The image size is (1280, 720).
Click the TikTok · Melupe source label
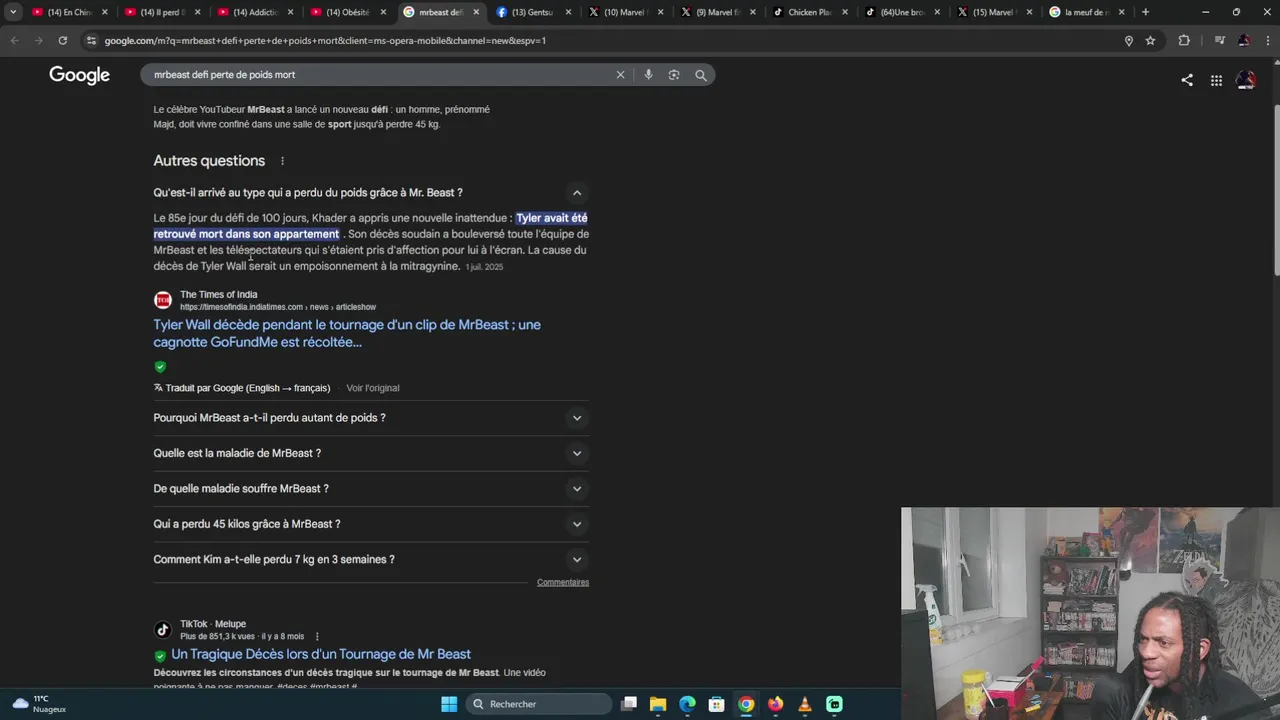213,624
